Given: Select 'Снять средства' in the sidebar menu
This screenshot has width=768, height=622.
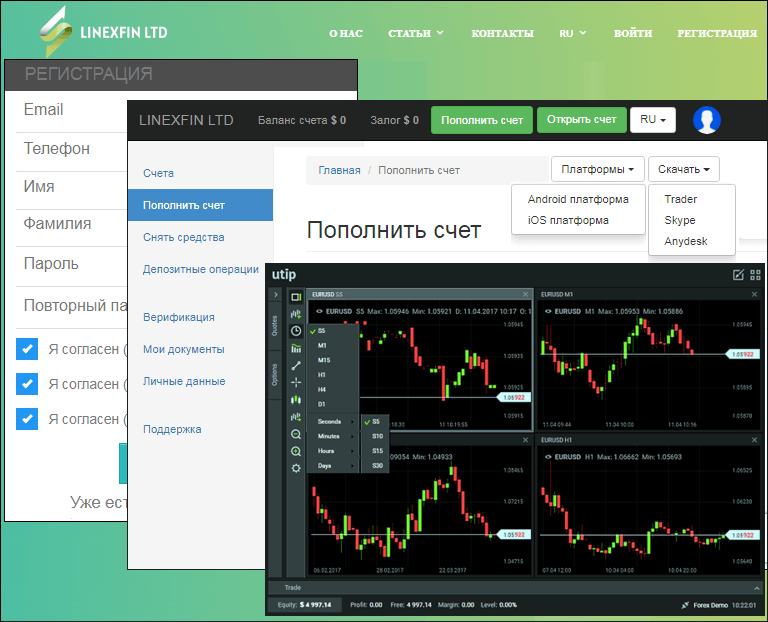Looking at the screenshot, I should pos(183,237).
